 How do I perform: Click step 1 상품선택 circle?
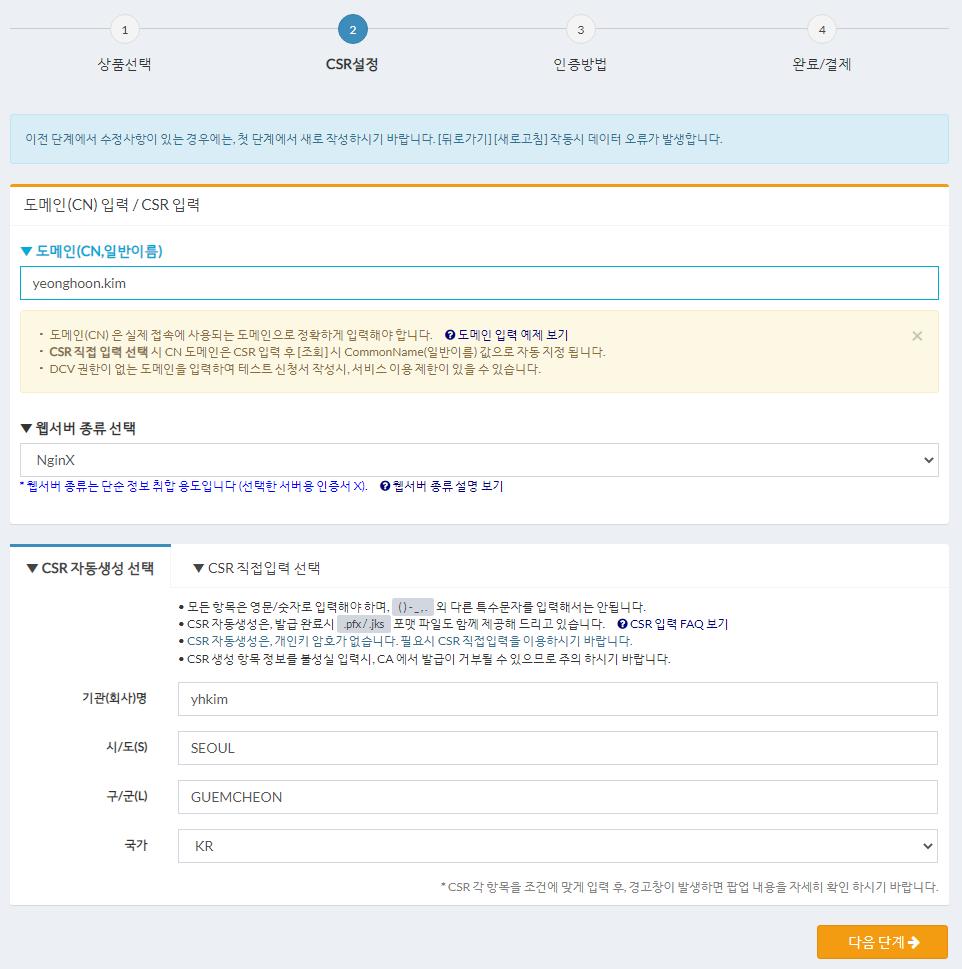click(124, 30)
